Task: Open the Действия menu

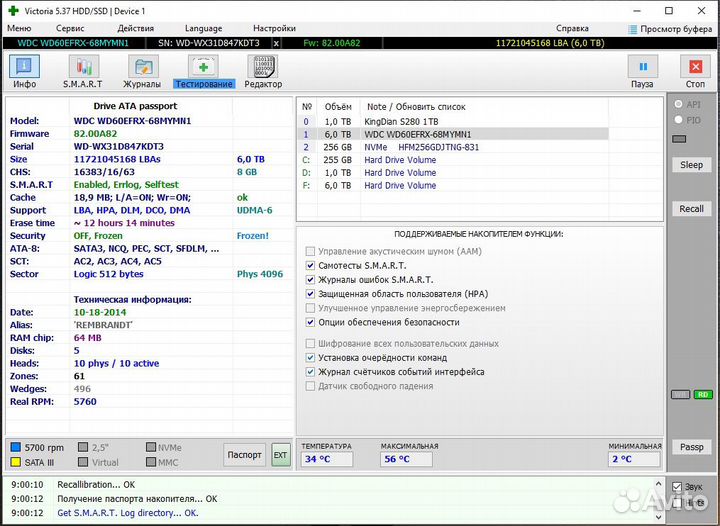Action: pyautogui.click(x=135, y=28)
